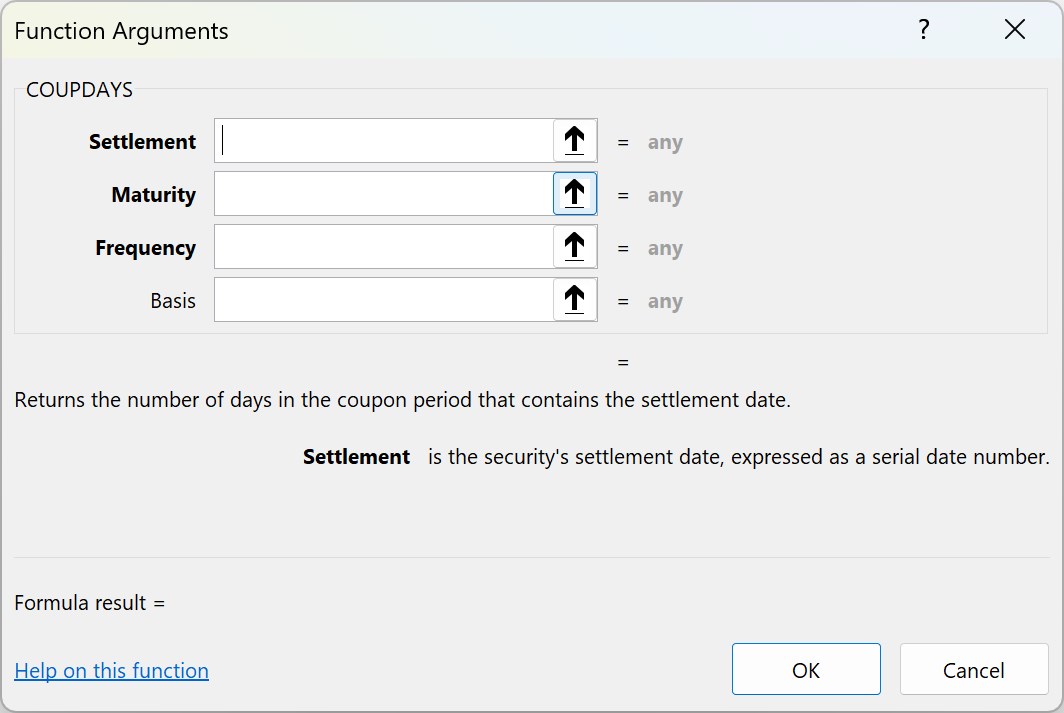The height and width of the screenshot is (713, 1064).
Task: Click inside the Maturity text field
Action: point(384,193)
